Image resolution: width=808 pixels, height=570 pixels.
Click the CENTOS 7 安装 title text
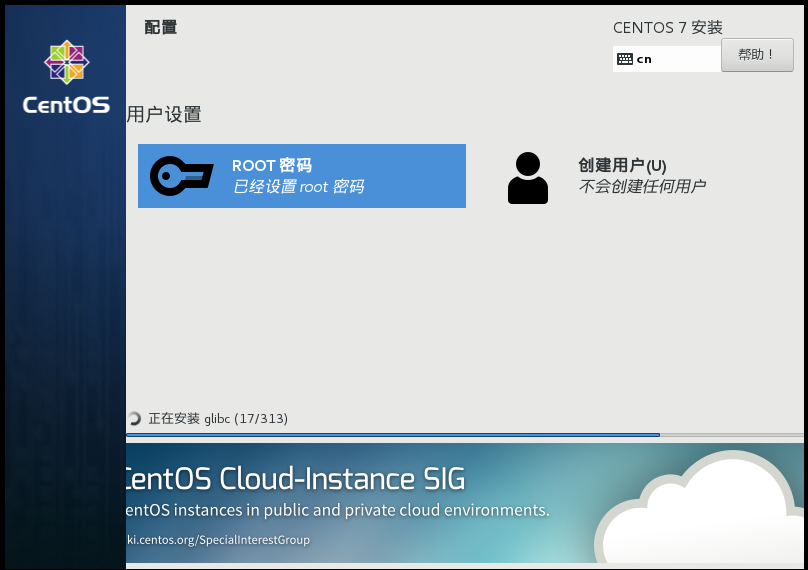tap(668, 28)
